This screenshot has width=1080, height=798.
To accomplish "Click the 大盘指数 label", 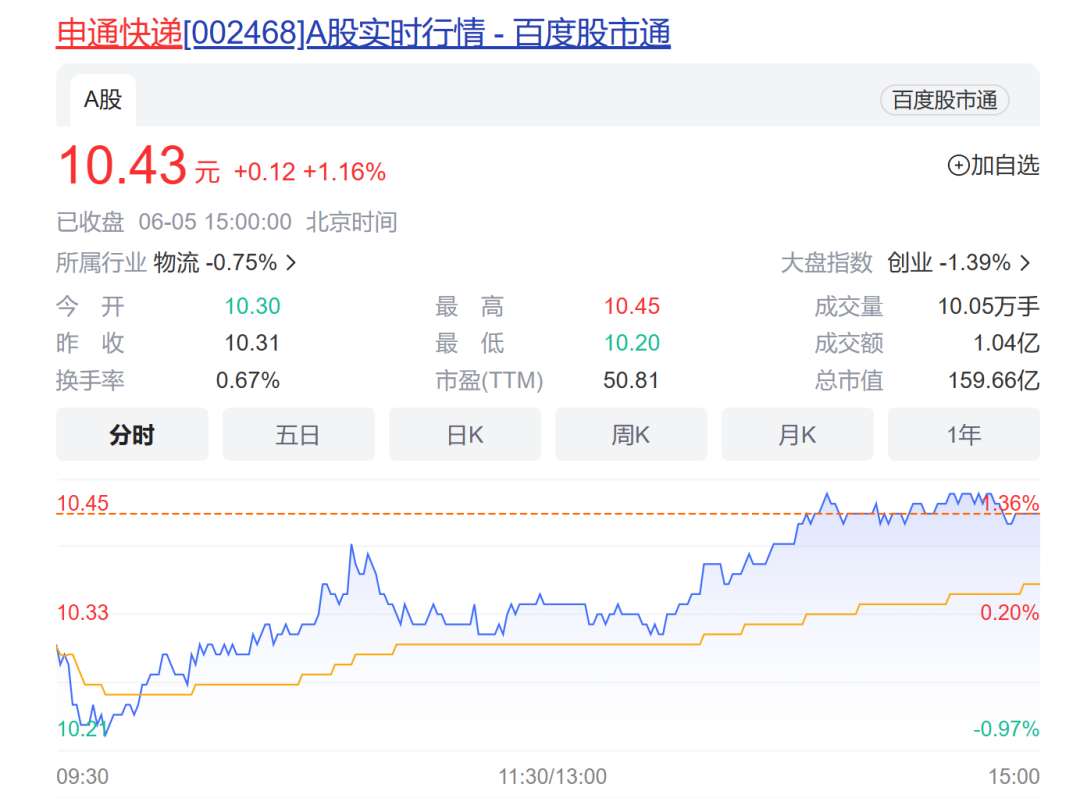I will pos(827,263).
